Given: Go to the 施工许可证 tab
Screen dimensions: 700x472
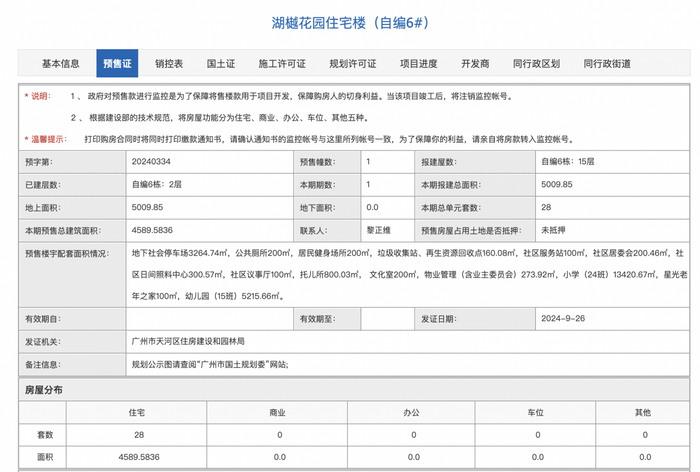Looking at the screenshot, I should click(x=282, y=64).
